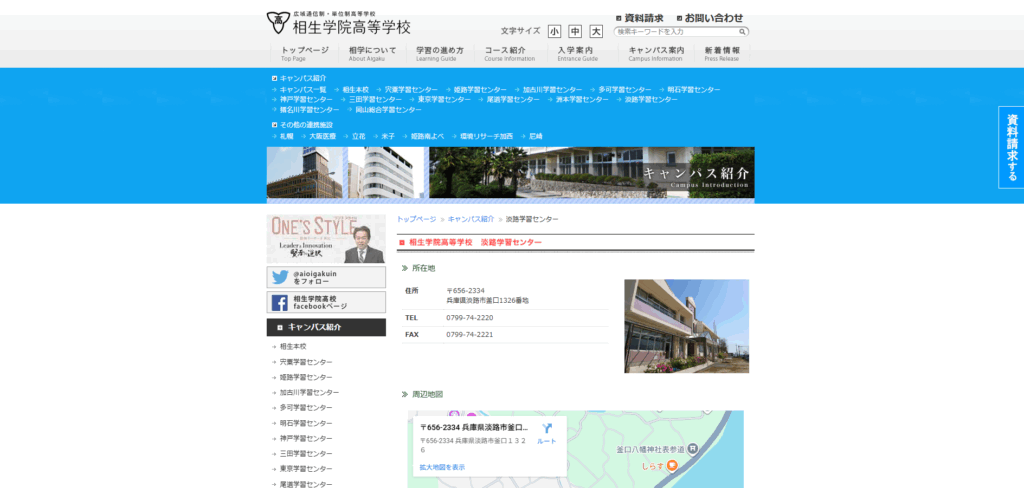The width and height of the screenshot is (1024, 488).
Task: Click the One's Style banner image
Action: (x=326, y=239)
